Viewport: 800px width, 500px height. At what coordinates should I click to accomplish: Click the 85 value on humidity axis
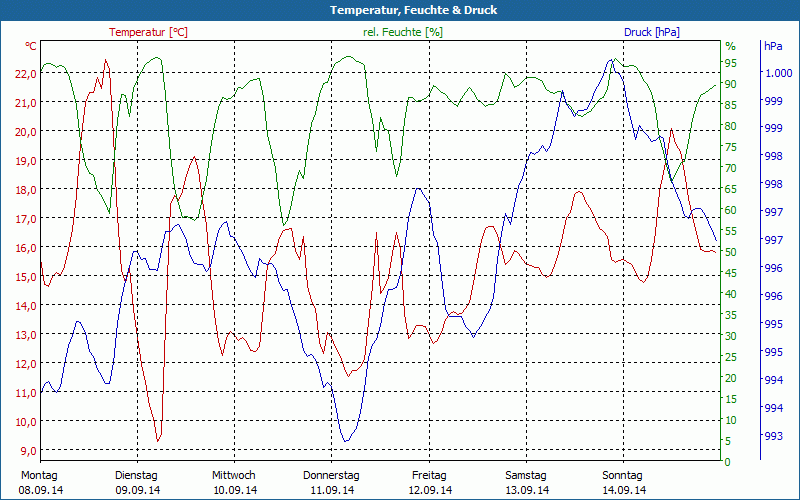[731, 105]
